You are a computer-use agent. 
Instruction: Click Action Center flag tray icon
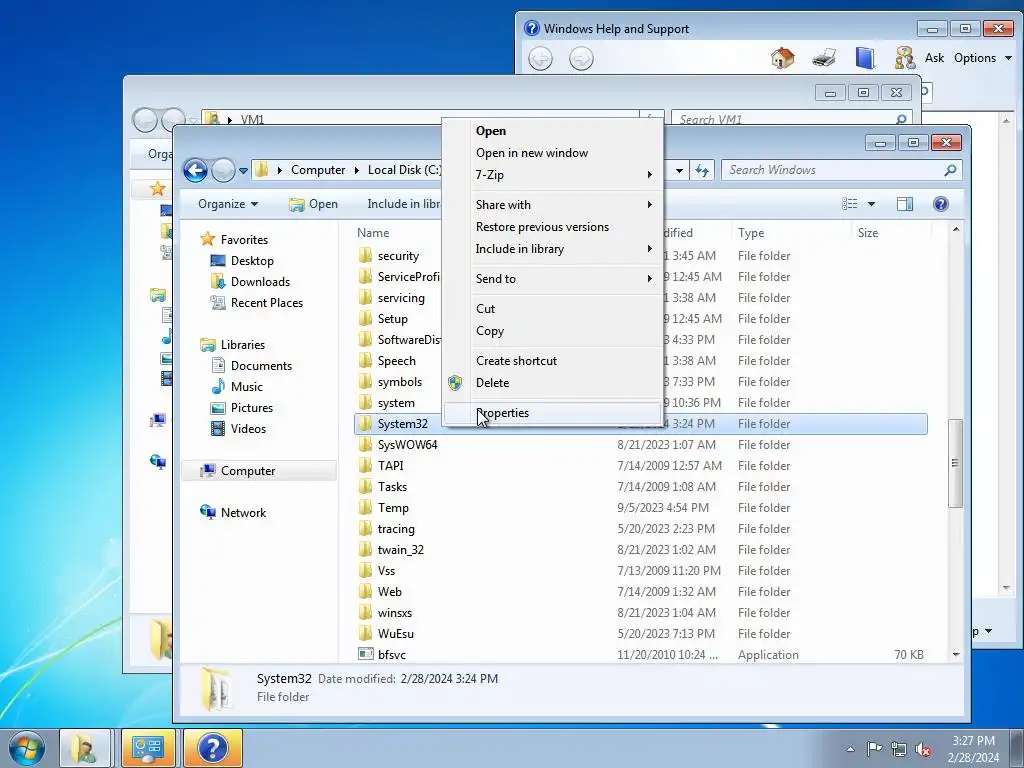(x=874, y=748)
